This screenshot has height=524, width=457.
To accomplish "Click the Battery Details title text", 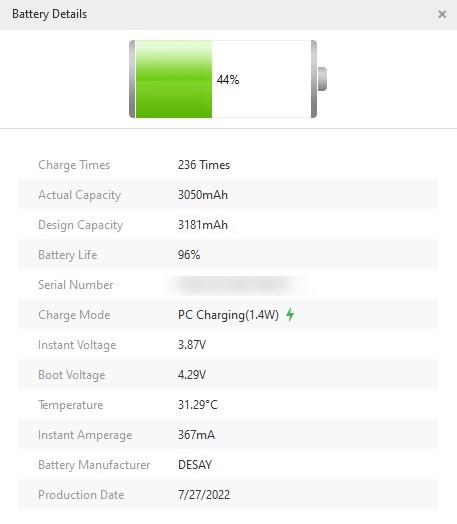I will coord(49,14).
